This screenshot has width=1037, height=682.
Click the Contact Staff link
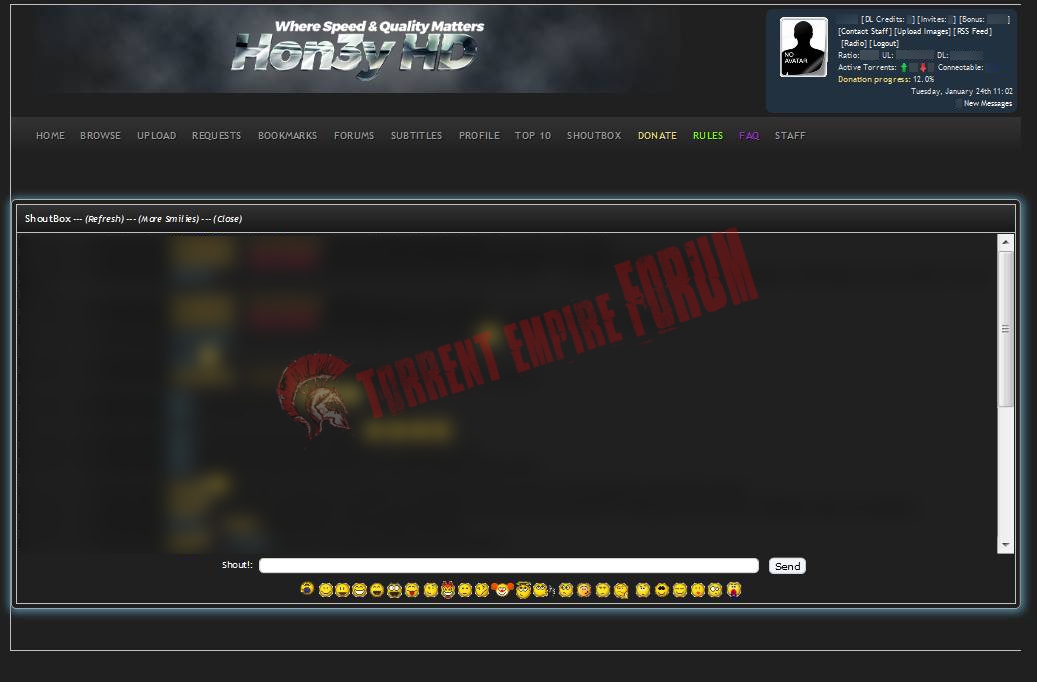point(865,31)
